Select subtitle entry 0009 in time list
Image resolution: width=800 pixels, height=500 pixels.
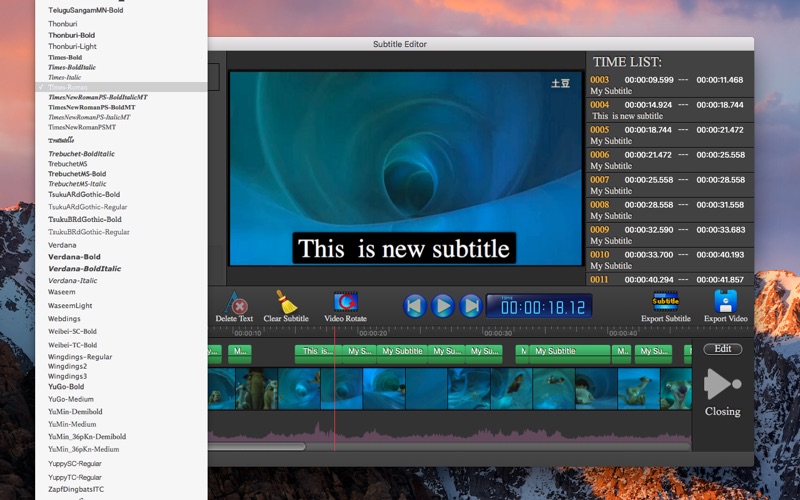click(x=670, y=235)
